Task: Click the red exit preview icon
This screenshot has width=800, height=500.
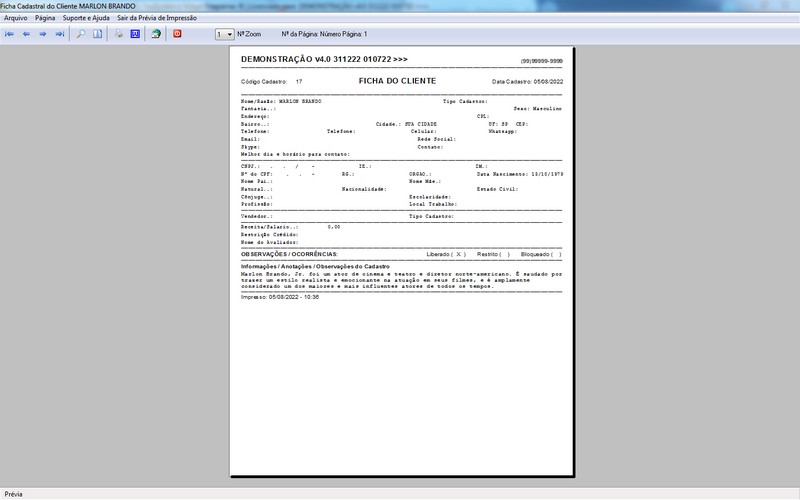Action: (x=177, y=34)
